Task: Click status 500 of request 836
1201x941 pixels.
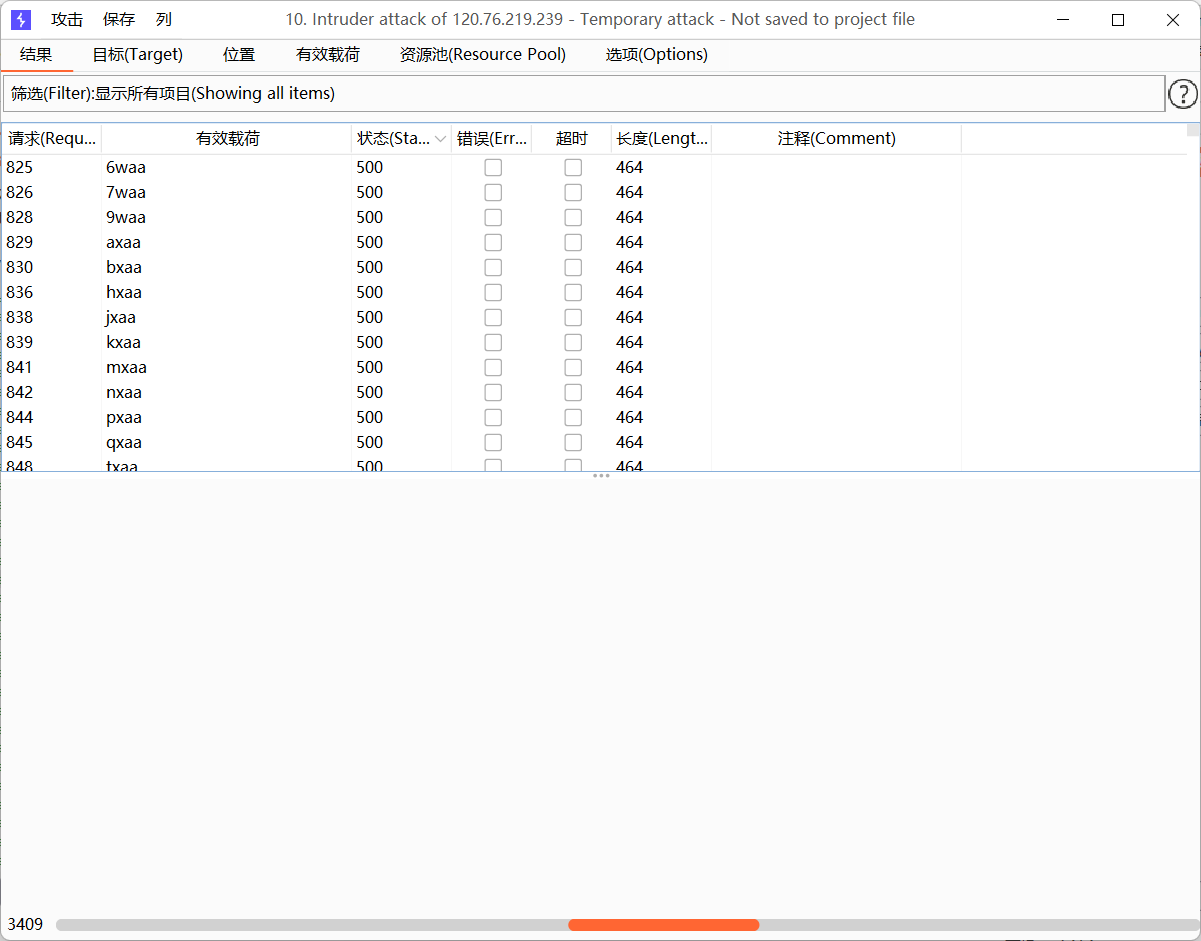Action: pyautogui.click(x=370, y=293)
